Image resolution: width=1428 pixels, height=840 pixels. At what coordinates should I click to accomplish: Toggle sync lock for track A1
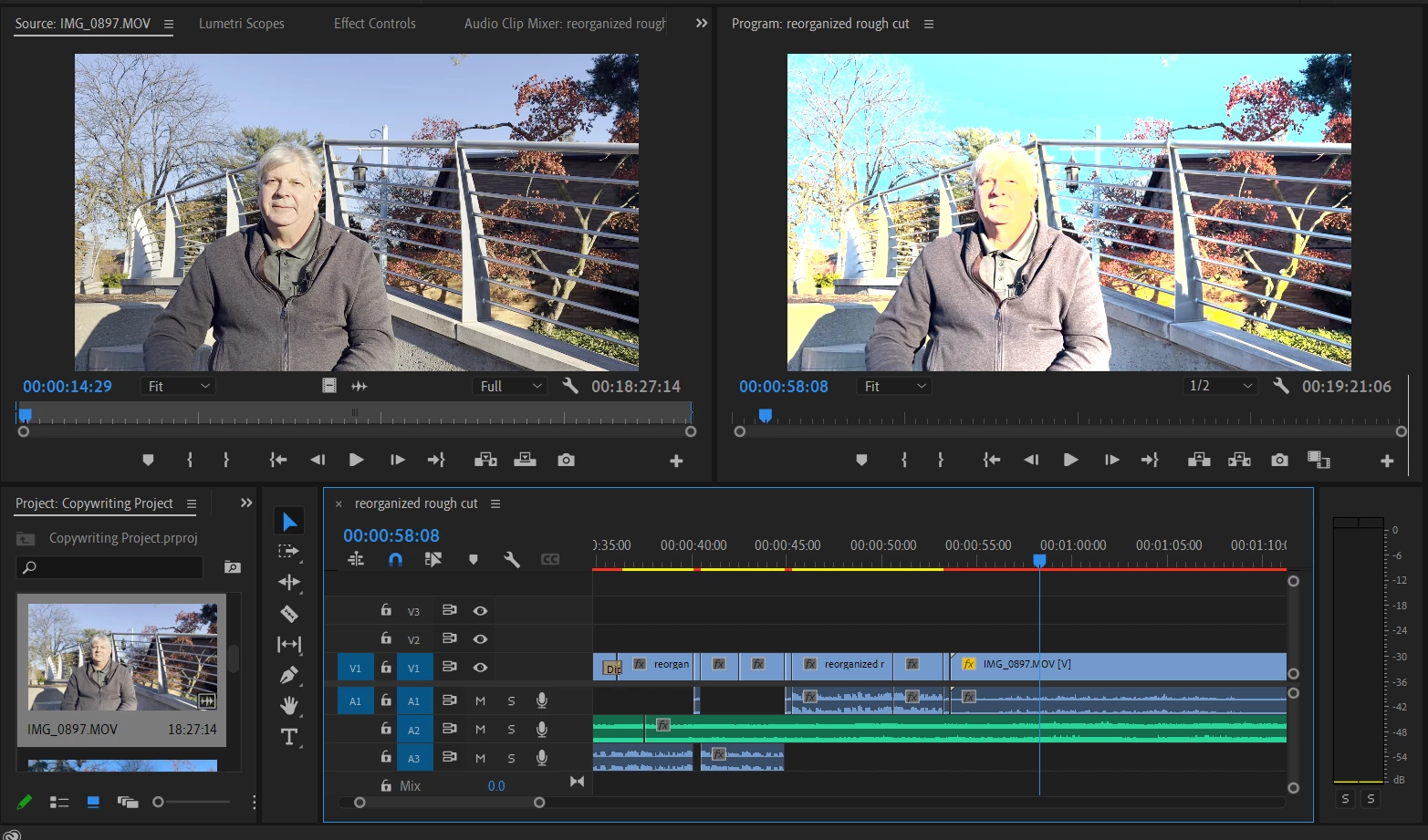(x=449, y=700)
